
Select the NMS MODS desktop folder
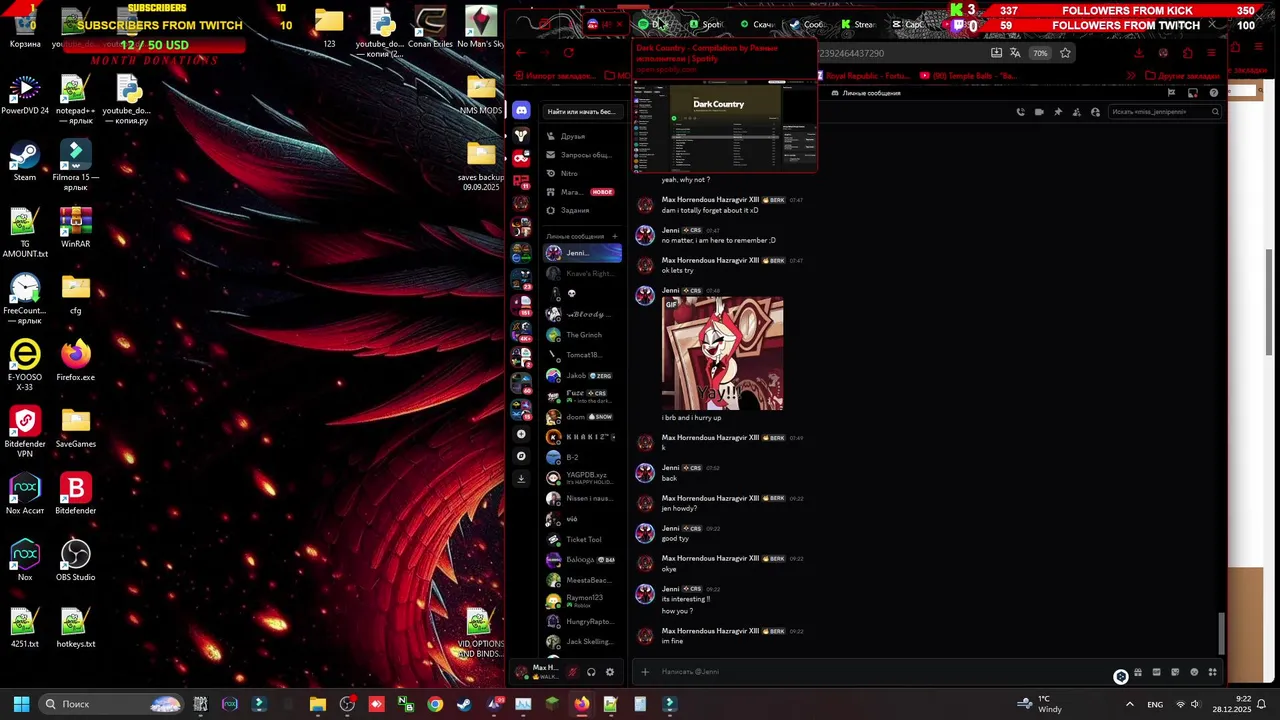point(480,94)
